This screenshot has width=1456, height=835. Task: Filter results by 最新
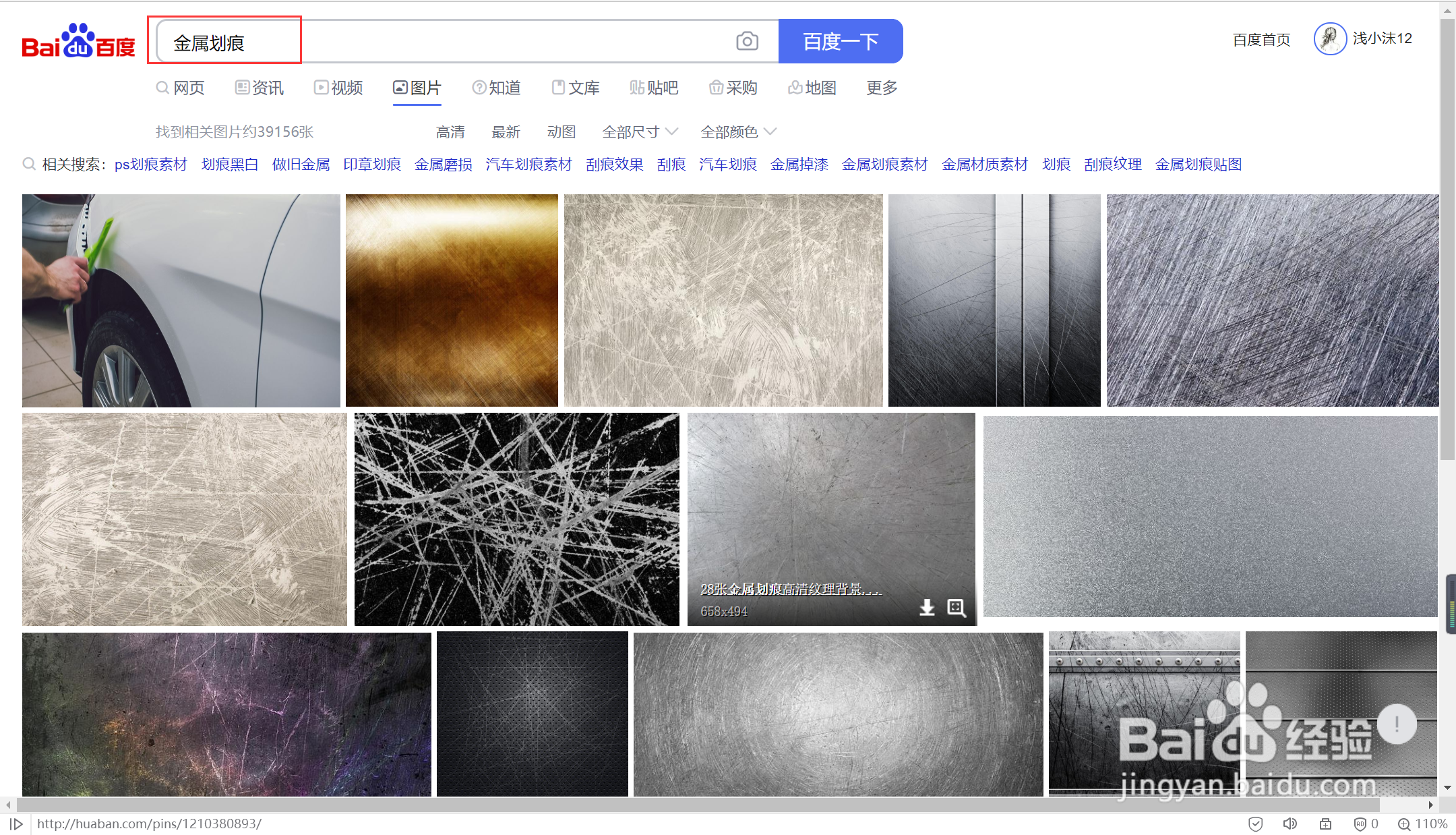pyautogui.click(x=506, y=132)
